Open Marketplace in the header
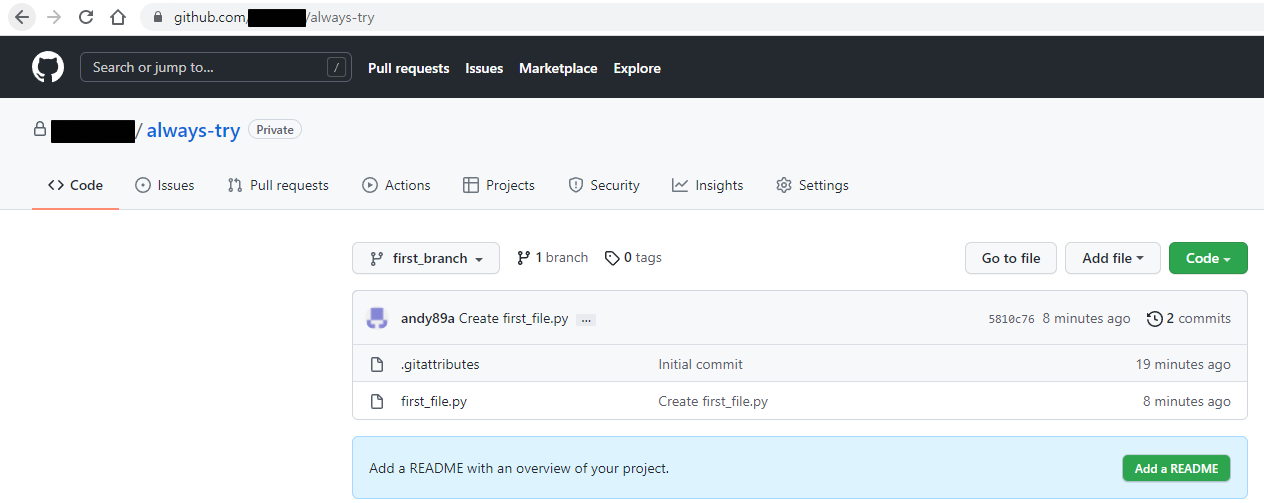Image resolution: width=1264 pixels, height=503 pixels. click(558, 68)
